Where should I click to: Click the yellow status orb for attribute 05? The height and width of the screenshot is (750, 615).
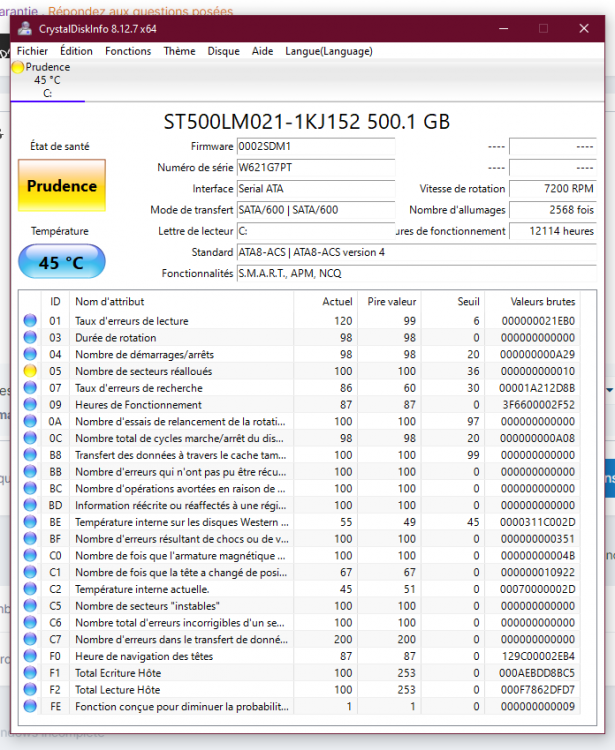click(30, 371)
